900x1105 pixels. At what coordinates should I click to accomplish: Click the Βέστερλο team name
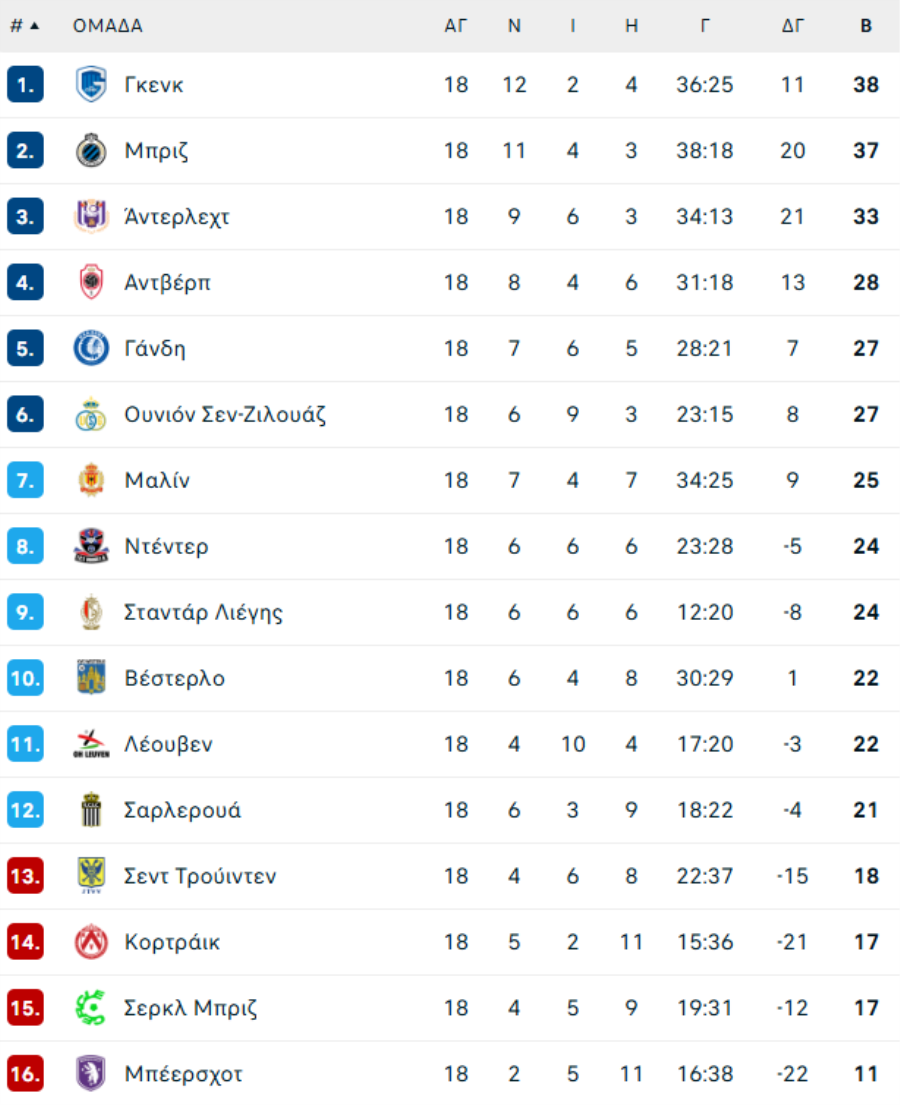click(175, 678)
